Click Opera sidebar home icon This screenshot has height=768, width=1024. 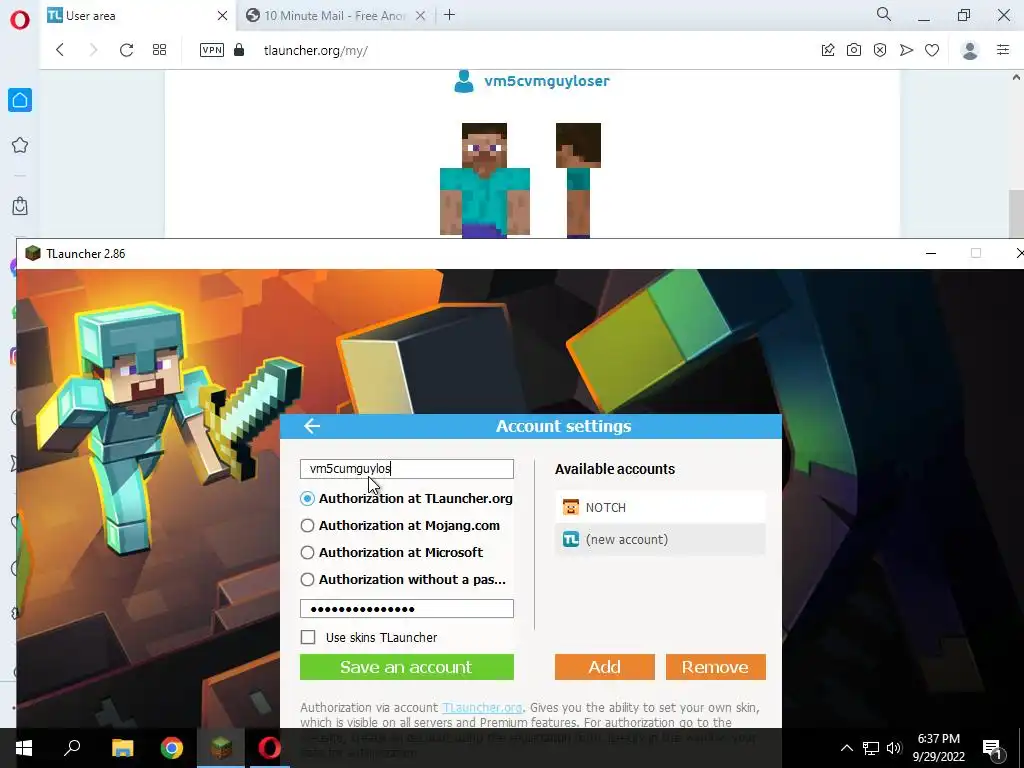pyautogui.click(x=20, y=100)
